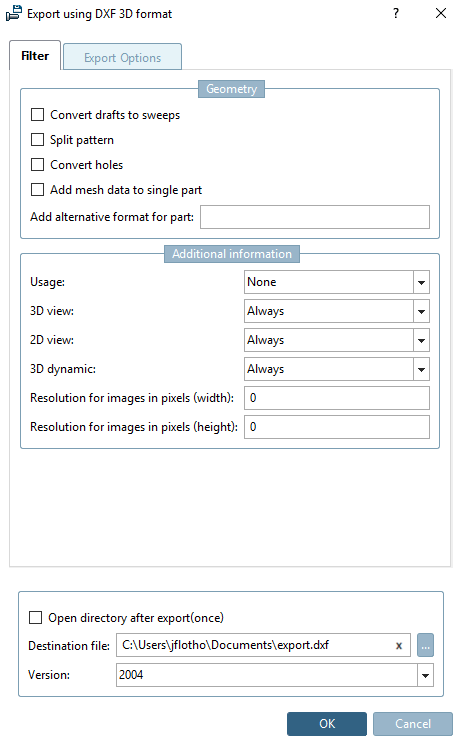This screenshot has width=462, height=746.
Task: Enable Convert drafts to sweeps
Action: click(x=38, y=115)
